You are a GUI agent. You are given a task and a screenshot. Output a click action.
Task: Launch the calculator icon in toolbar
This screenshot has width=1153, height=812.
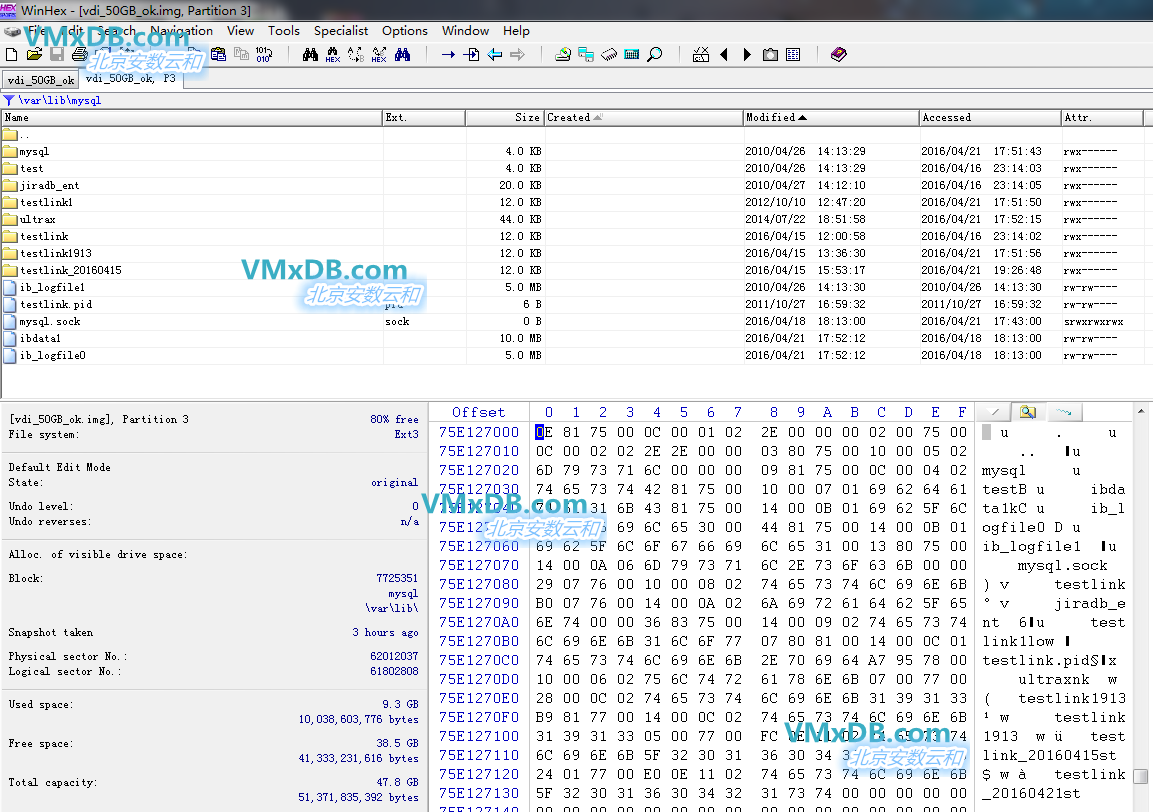tap(632, 54)
